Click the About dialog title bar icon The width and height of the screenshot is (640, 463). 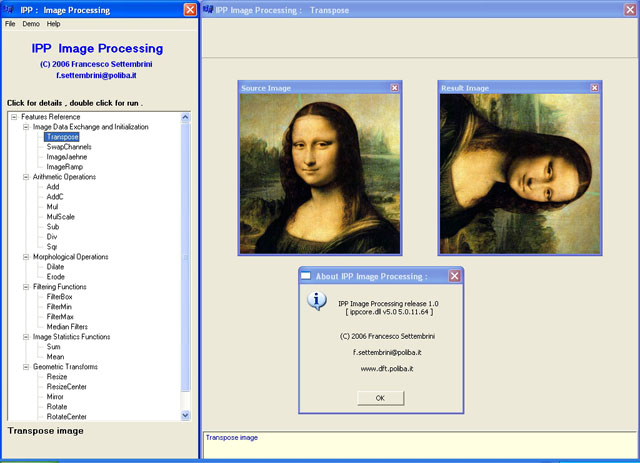point(306,276)
